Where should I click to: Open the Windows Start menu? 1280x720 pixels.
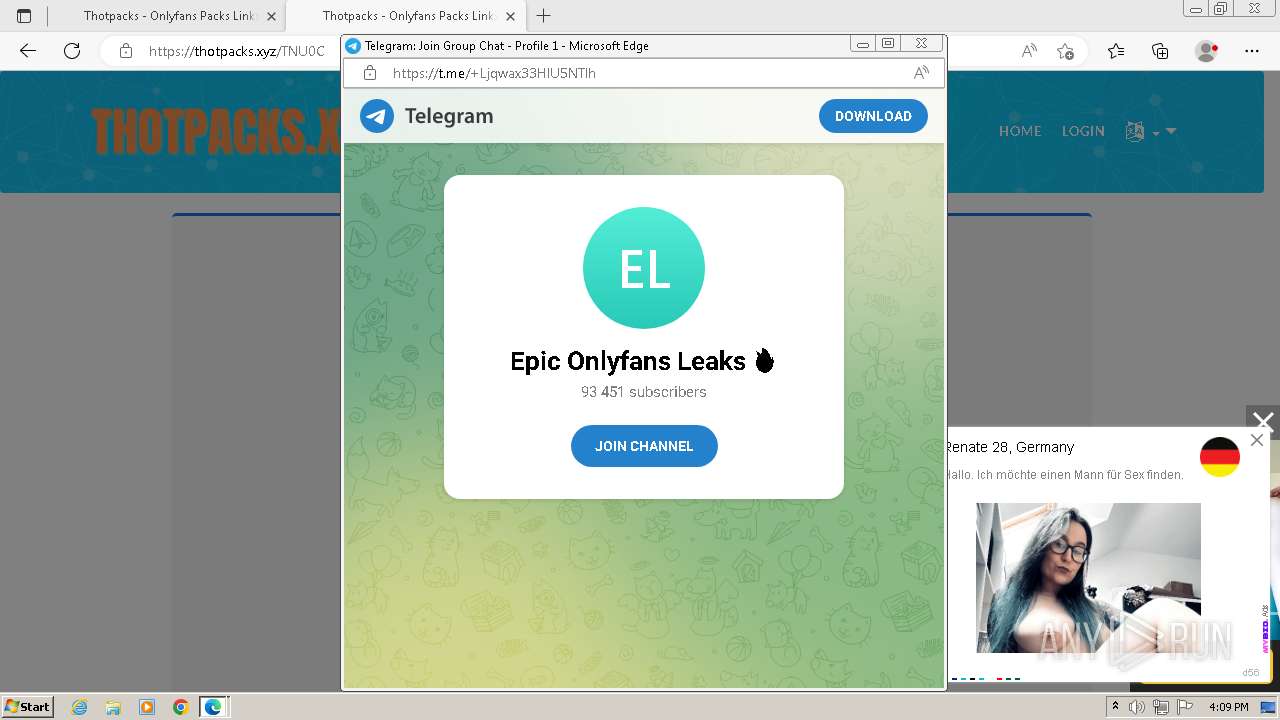28,706
